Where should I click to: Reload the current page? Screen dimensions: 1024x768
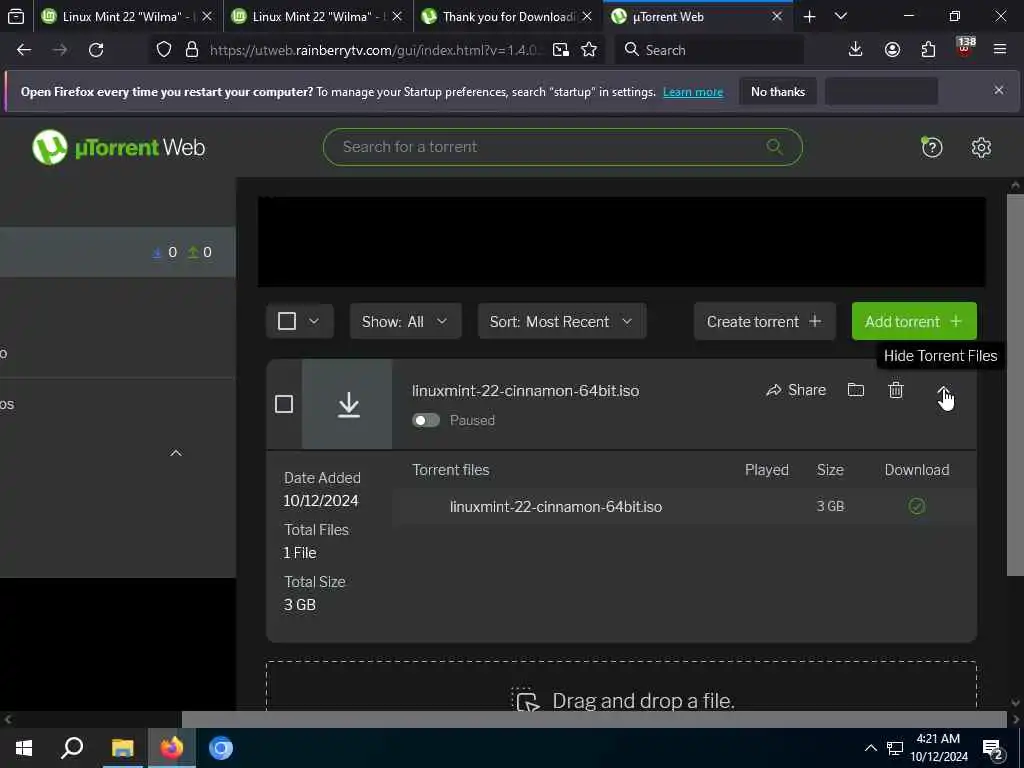pos(96,50)
